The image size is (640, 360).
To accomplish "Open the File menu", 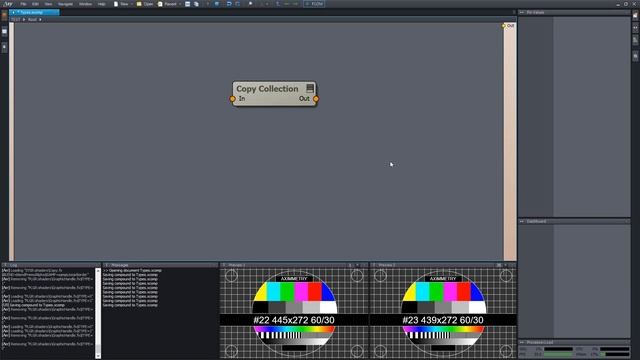I will click(23, 4).
